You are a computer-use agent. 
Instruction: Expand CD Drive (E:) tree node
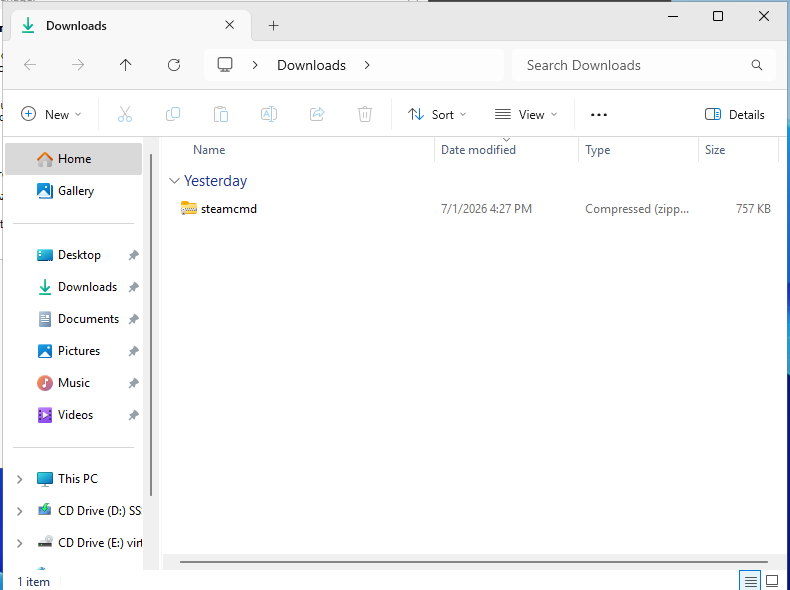pyautogui.click(x=19, y=543)
